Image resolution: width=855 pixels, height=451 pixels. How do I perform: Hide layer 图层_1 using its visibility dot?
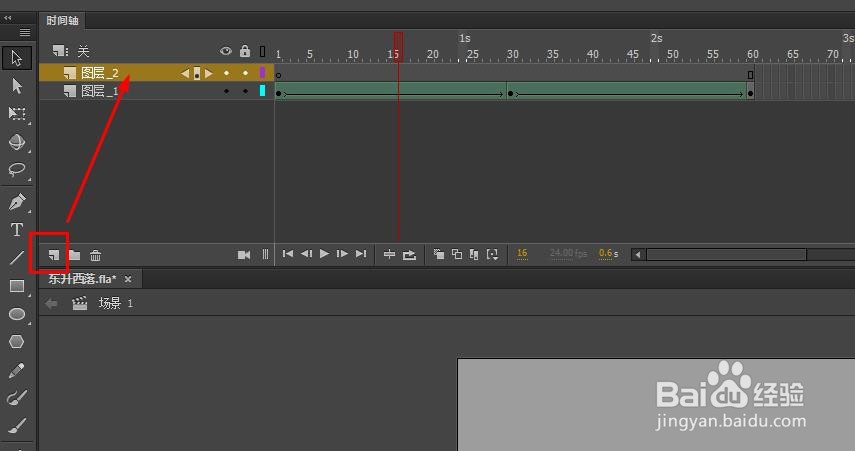pyautogui.click(x=226, y=91)
